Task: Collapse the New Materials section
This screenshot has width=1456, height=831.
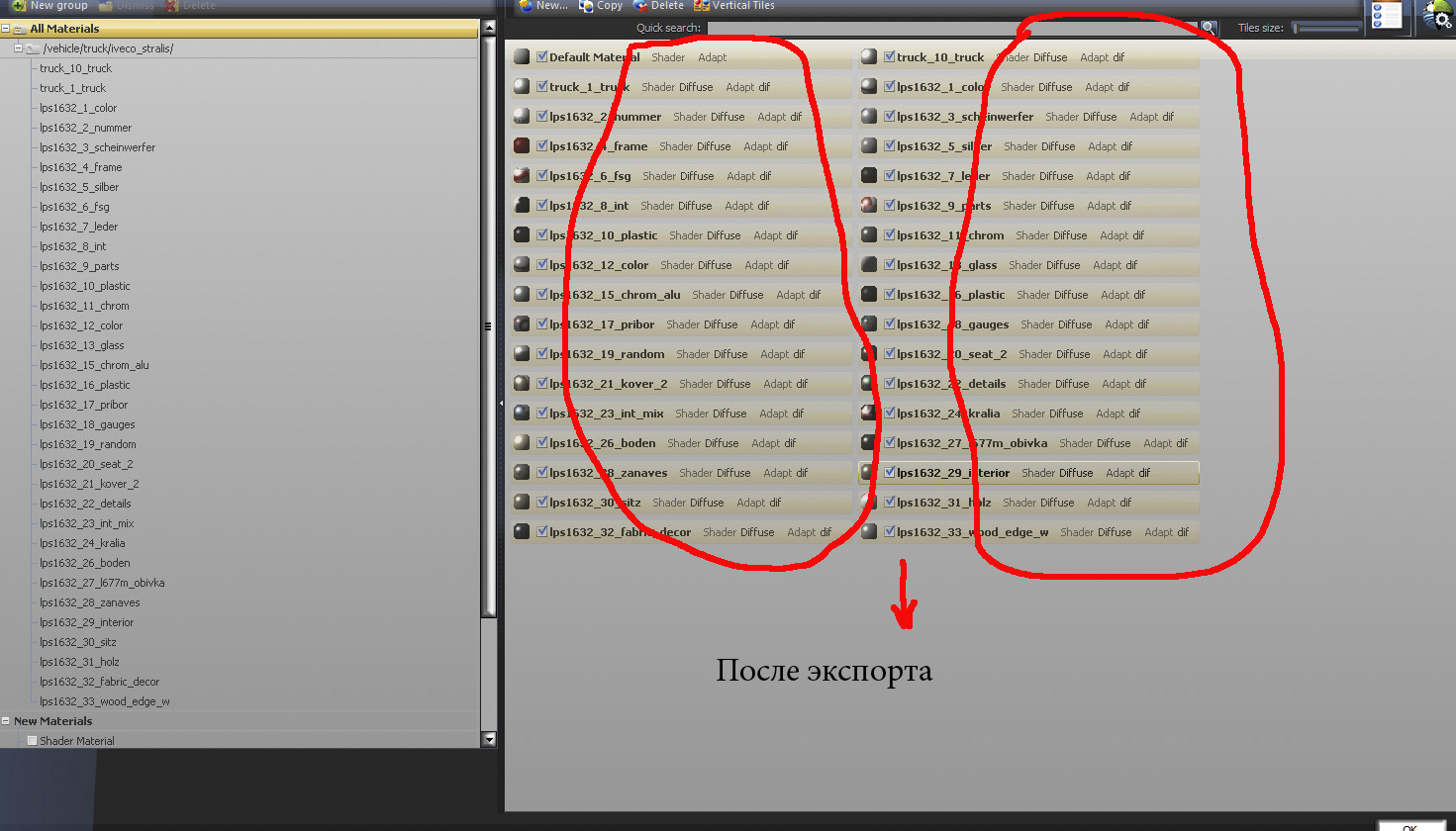Action: click(6, 721)
